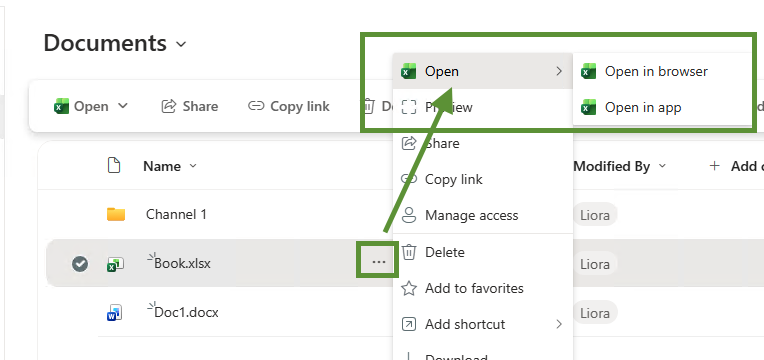
Task: Open the Channel 1 folder
Action: pos(176,214)
